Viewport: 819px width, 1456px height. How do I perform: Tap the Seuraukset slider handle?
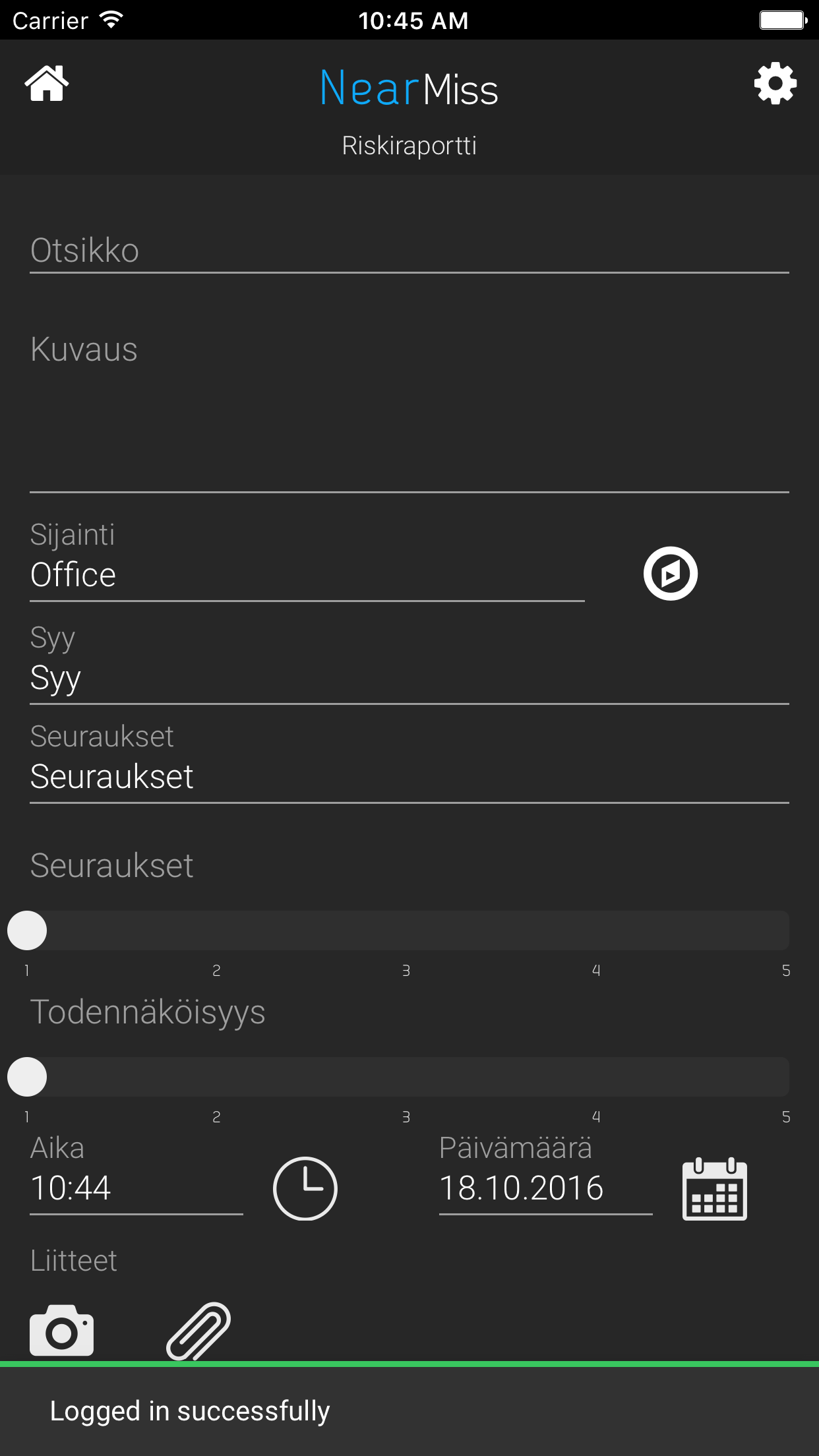tap(27, 930)
